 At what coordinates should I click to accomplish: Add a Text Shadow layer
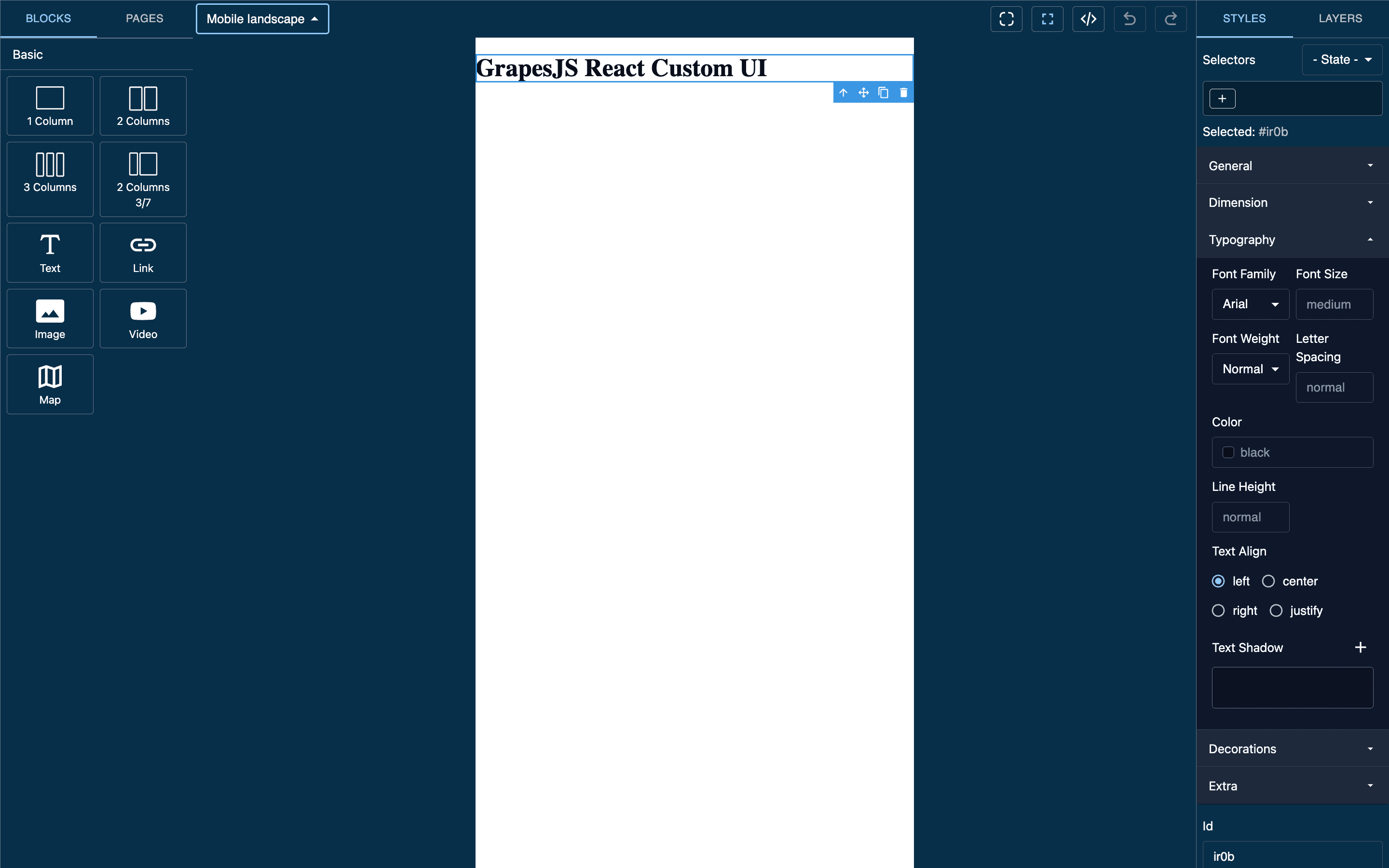click(1360, 648)
